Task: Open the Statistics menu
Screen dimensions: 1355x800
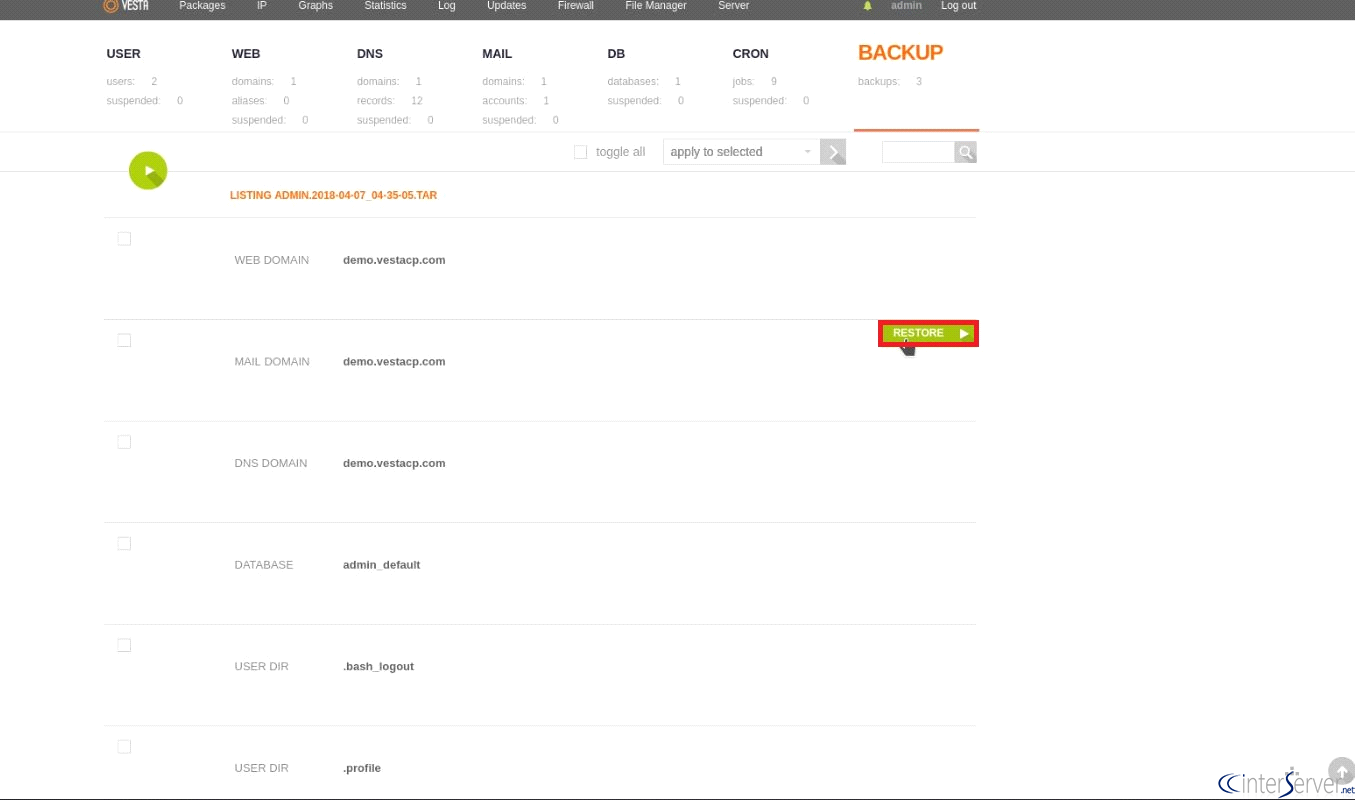Action: [x=385, y=6]
